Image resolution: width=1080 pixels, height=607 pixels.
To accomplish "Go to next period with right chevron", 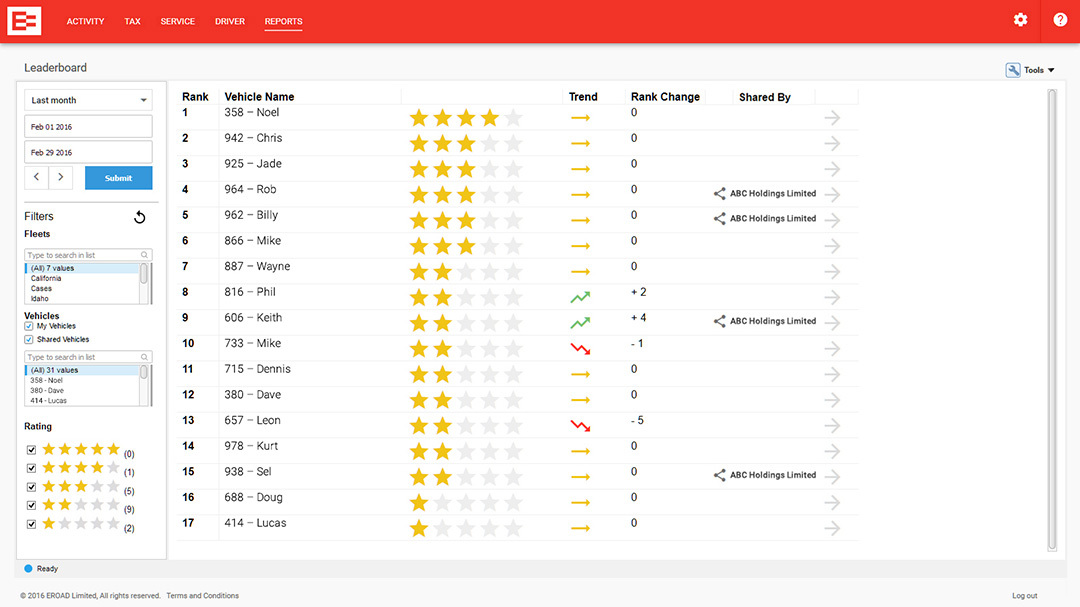I will [x=61, y=178].
